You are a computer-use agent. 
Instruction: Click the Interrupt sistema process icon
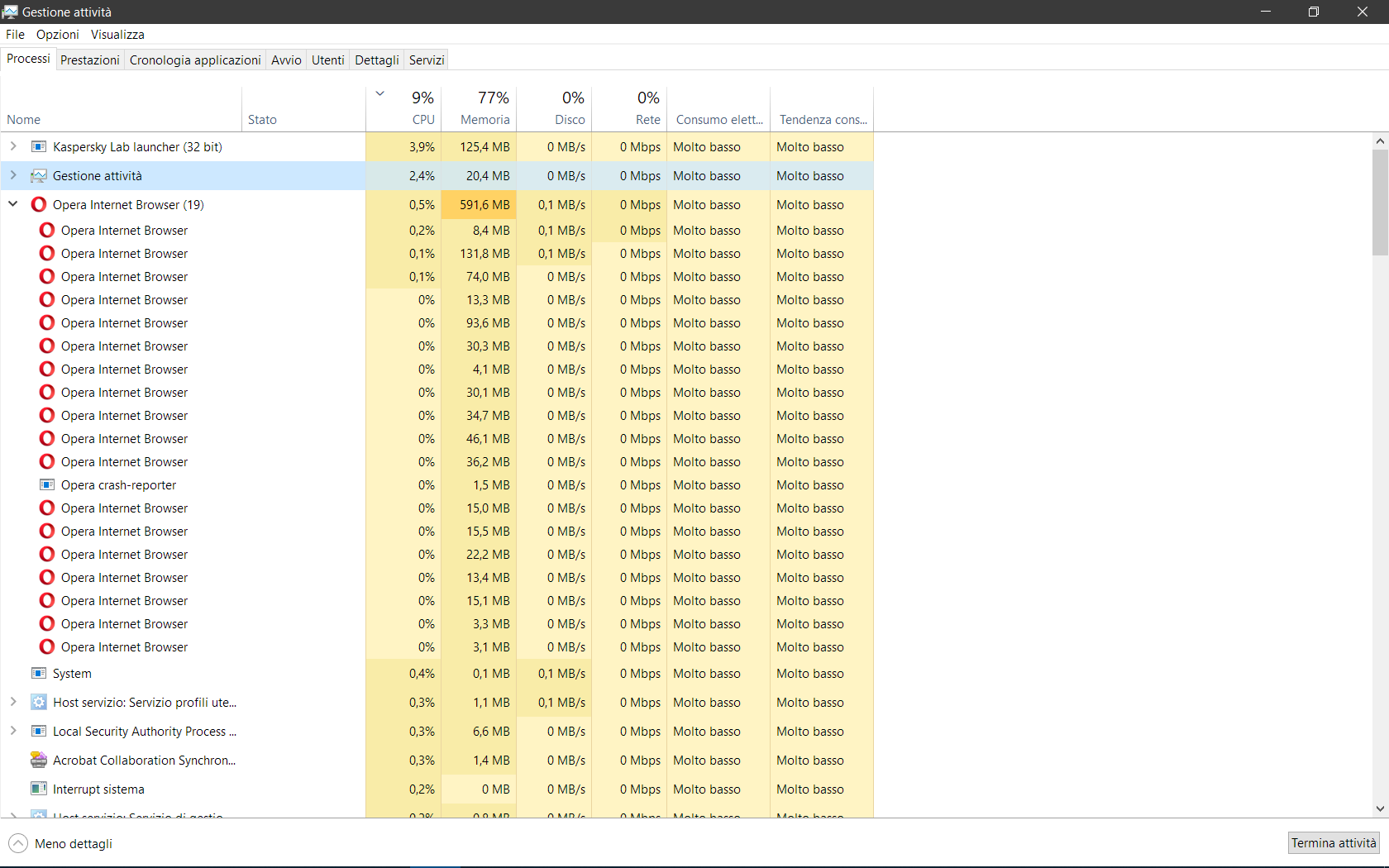(x=38, y=789)
